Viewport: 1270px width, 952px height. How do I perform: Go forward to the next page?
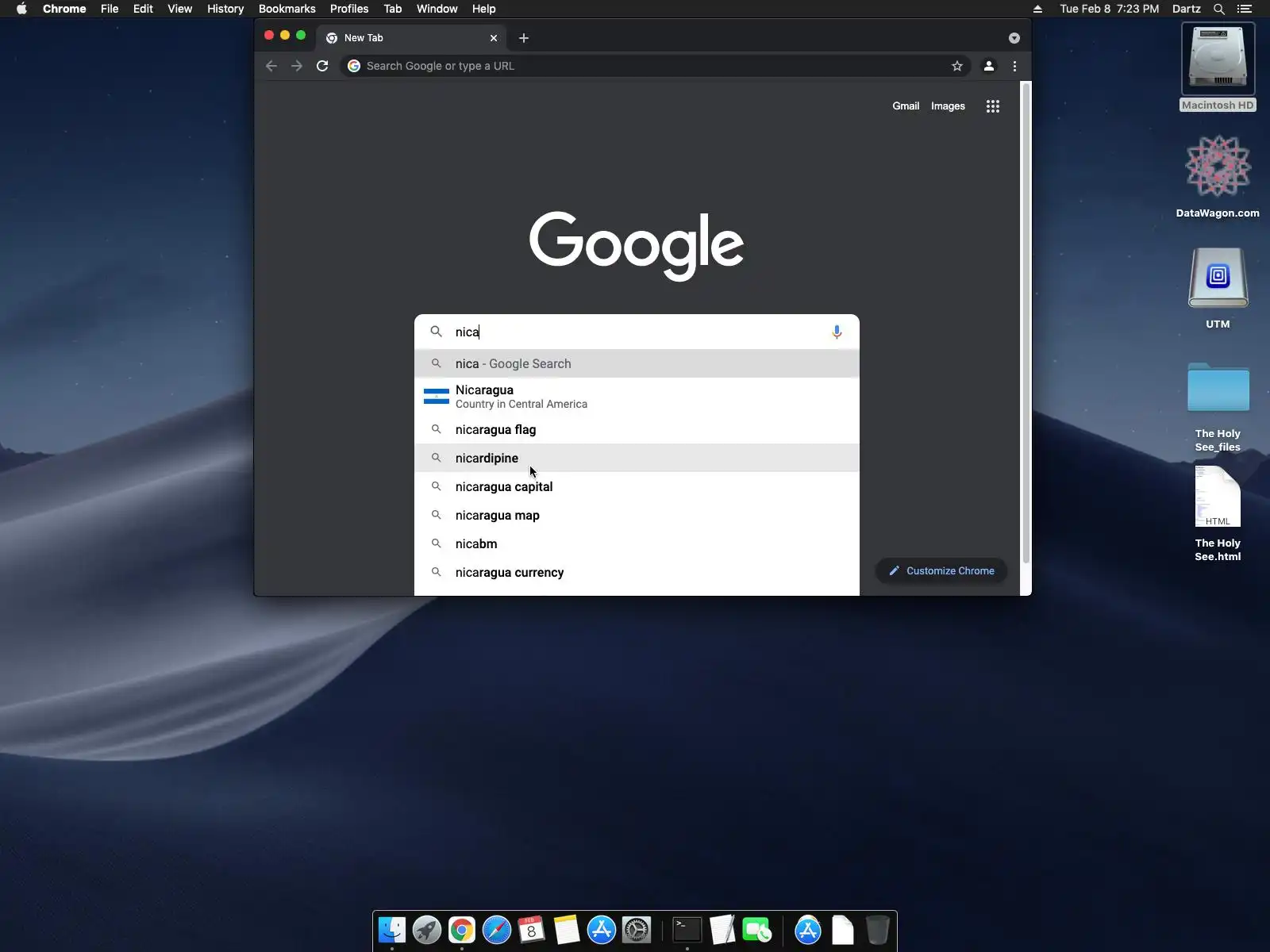click(x=297, y=66)
